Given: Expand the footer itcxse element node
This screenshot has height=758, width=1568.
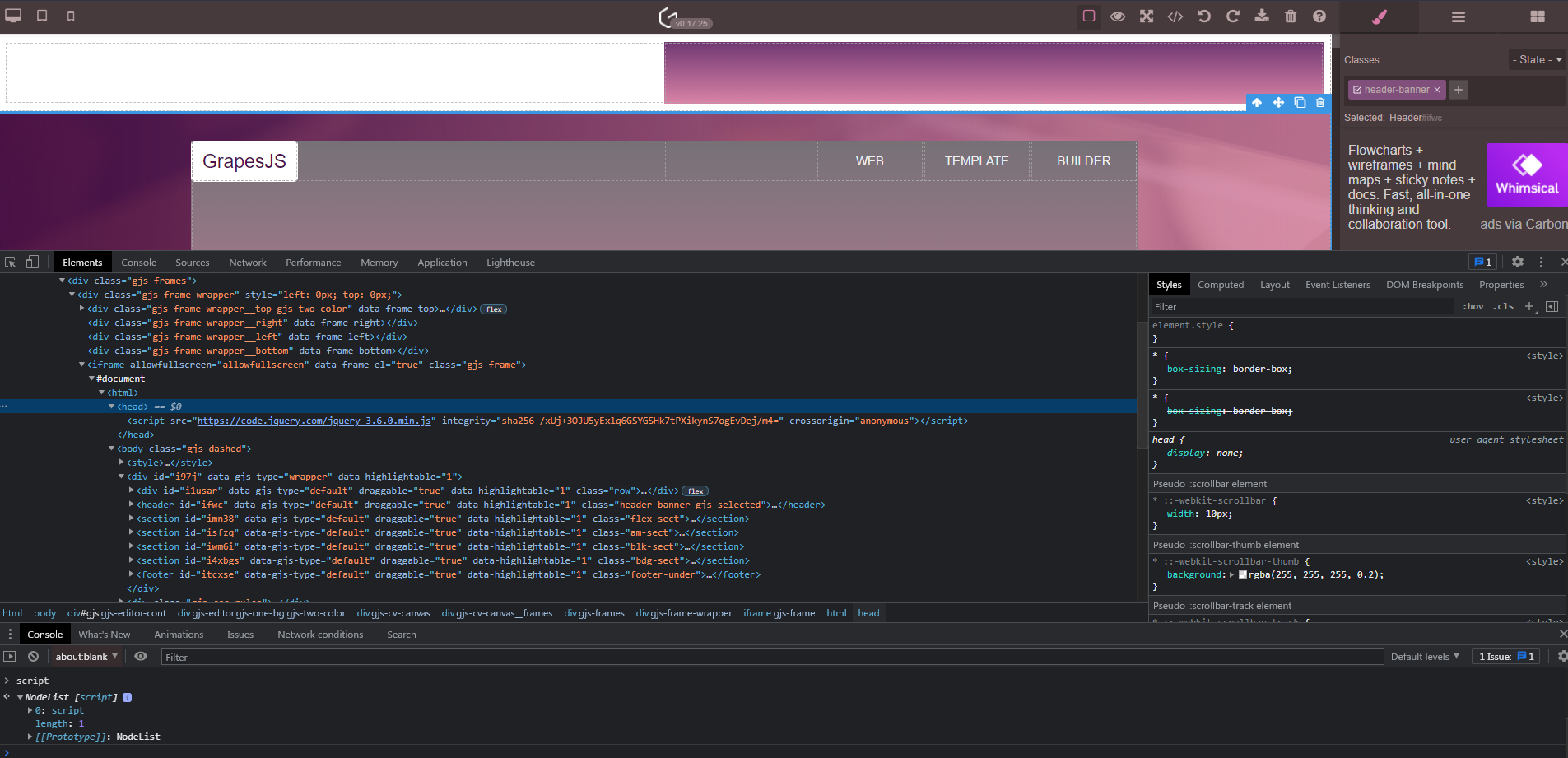Looking at the screenshot, I should click(132, 574).
